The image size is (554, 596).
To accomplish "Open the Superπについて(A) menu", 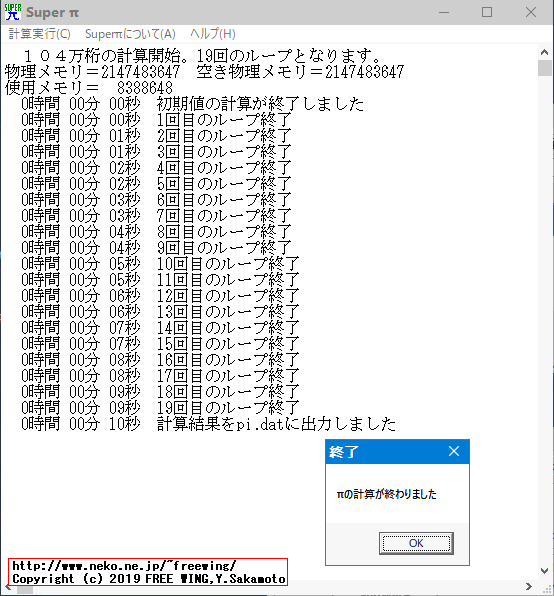I will (130, 34).
